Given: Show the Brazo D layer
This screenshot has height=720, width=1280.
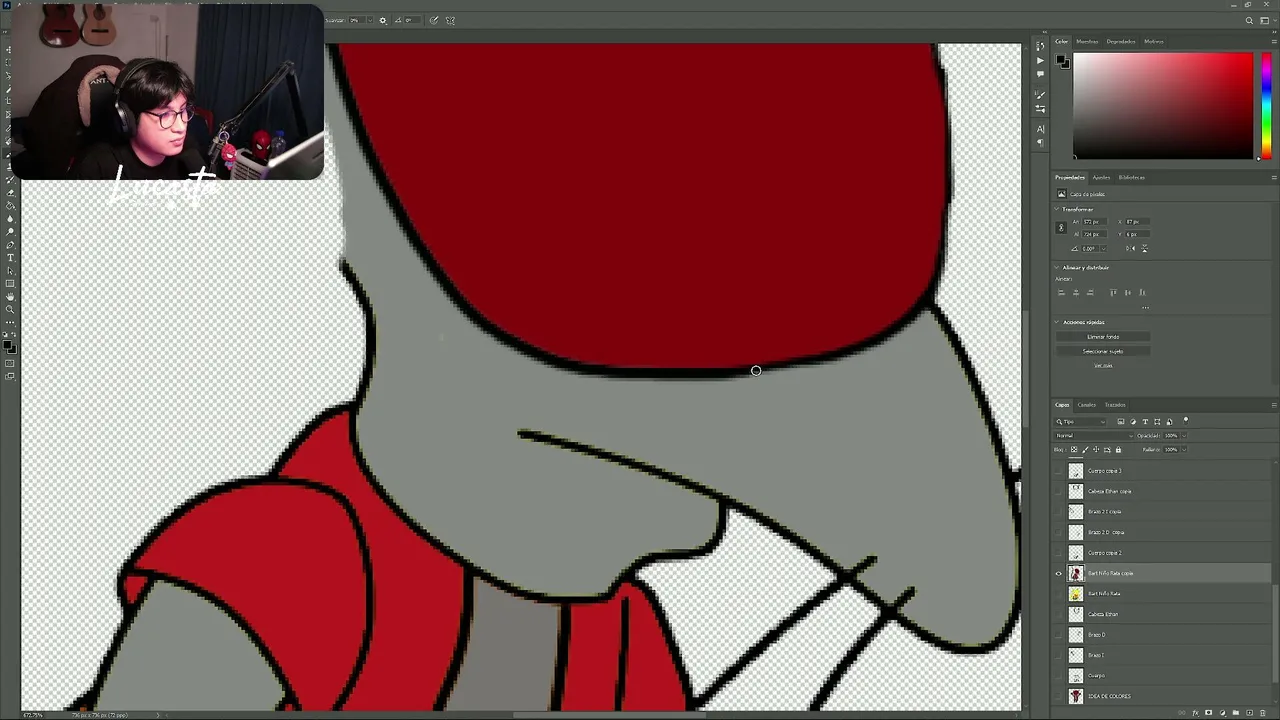Looking at the screenshot, I should tap(1059, 635).
